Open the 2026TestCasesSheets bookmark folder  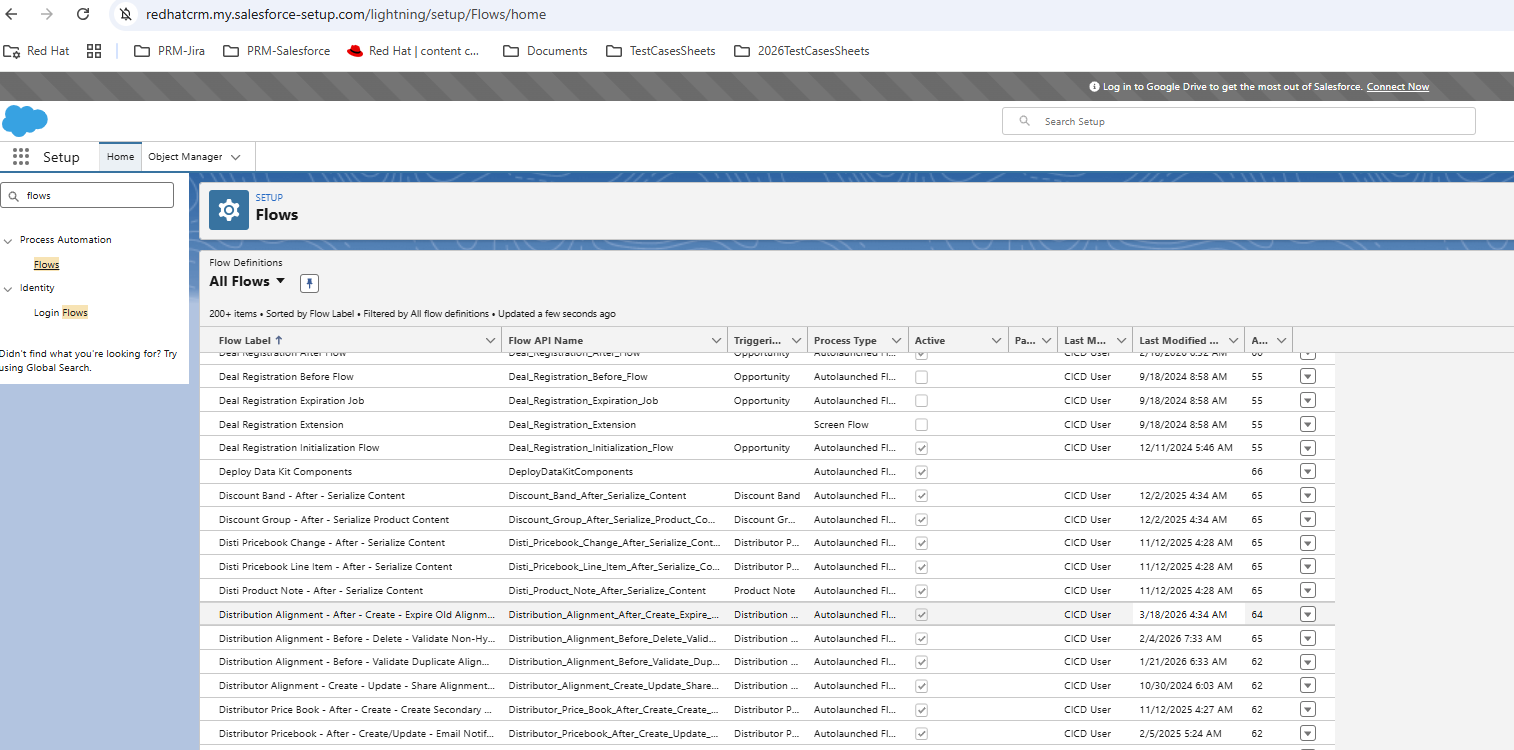point(802,51)
